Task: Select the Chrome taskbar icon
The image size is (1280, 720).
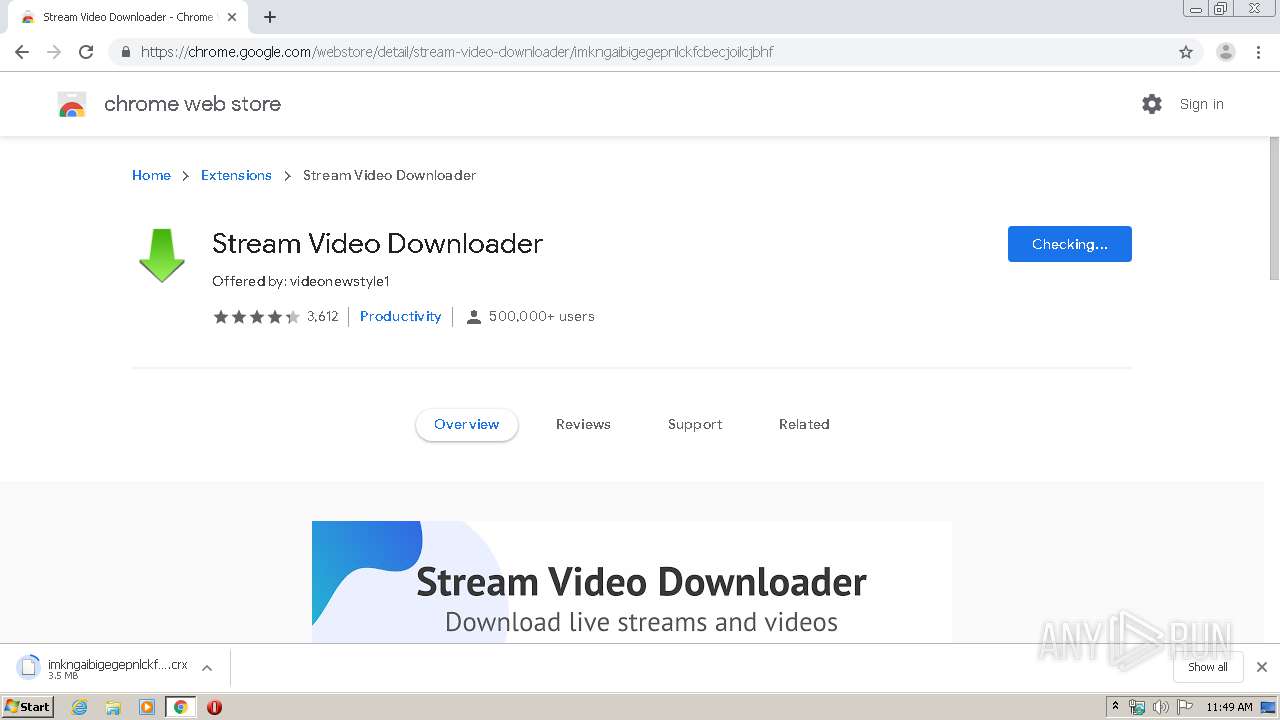Action: [x=180, y=707]
